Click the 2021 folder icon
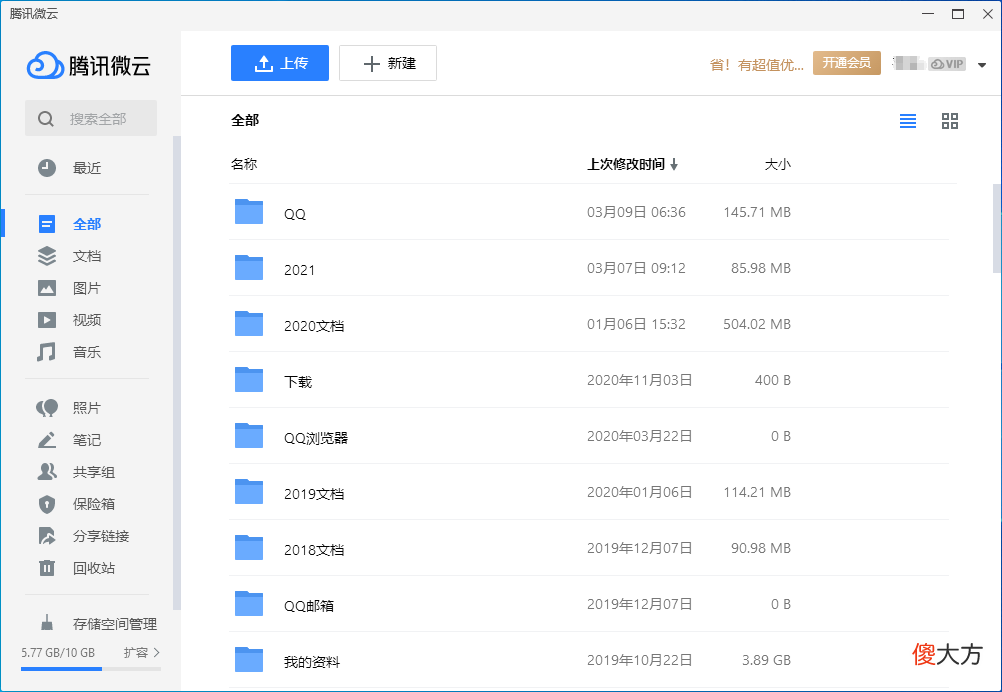Image resolution: width=1002 pixels, height=692 pixels. pyautogui.click(x=249, y=268)
